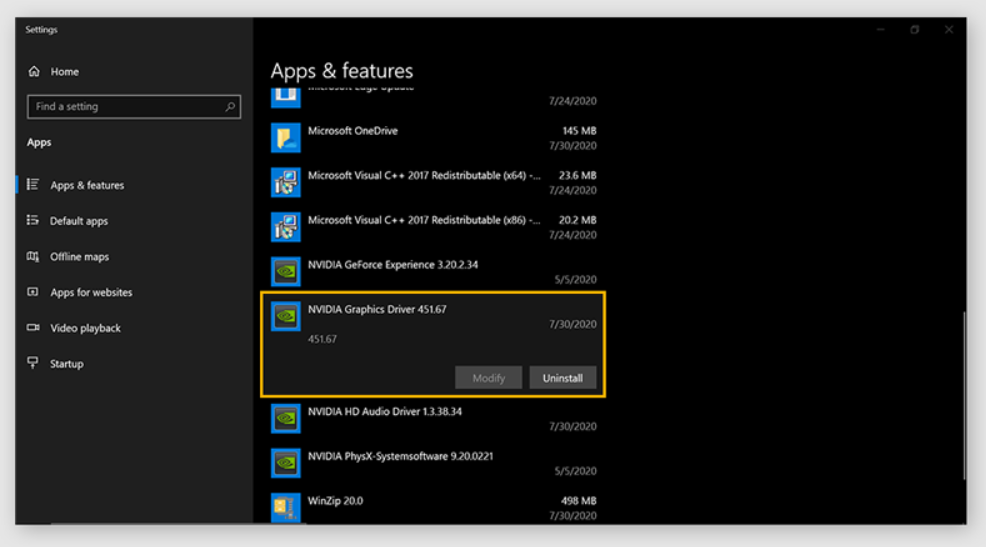Click the Apps sidebar section label
986x547 pixels.
click(x=39, y=143)
